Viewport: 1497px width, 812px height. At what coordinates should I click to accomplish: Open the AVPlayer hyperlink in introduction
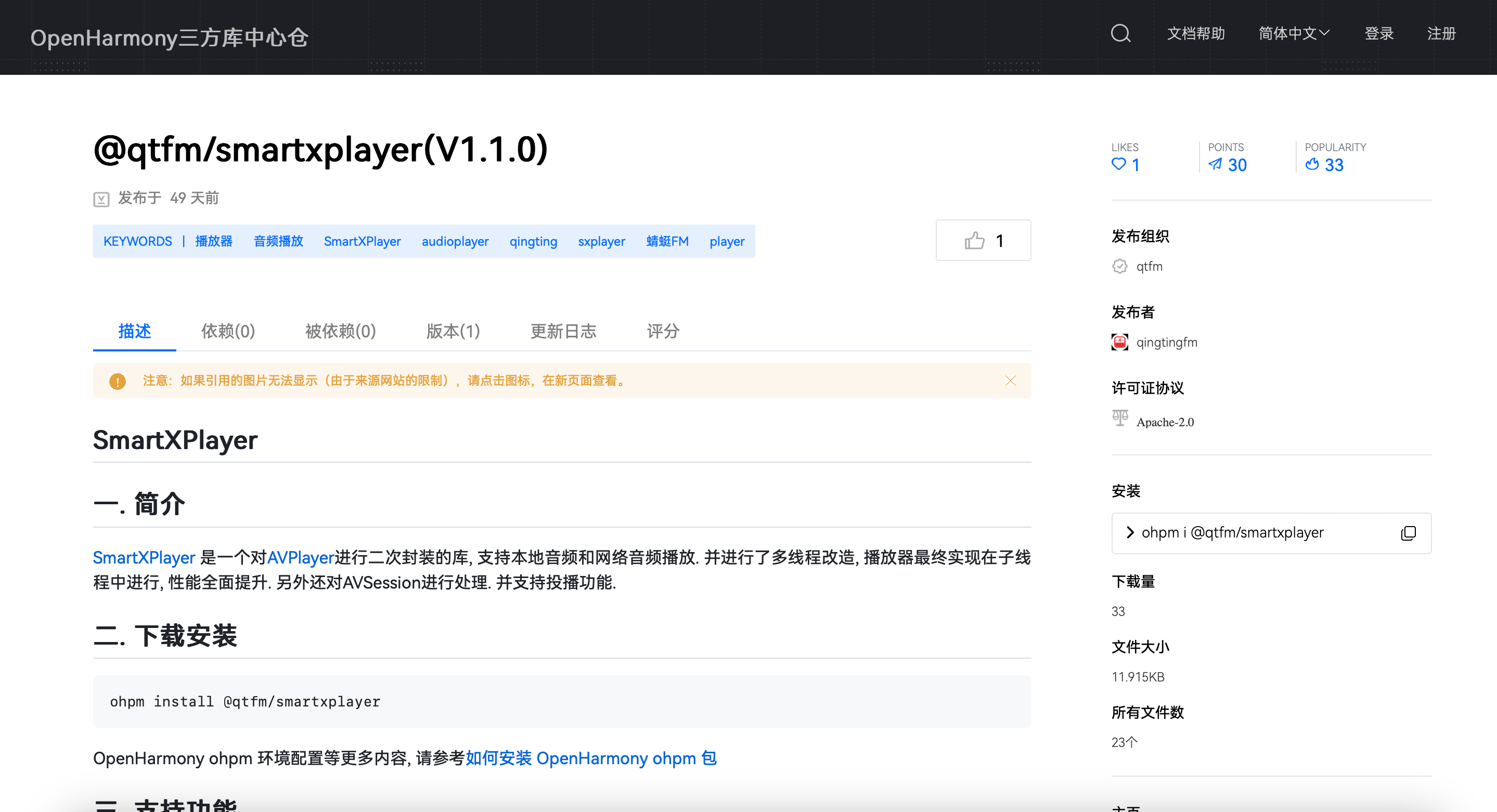300,558
